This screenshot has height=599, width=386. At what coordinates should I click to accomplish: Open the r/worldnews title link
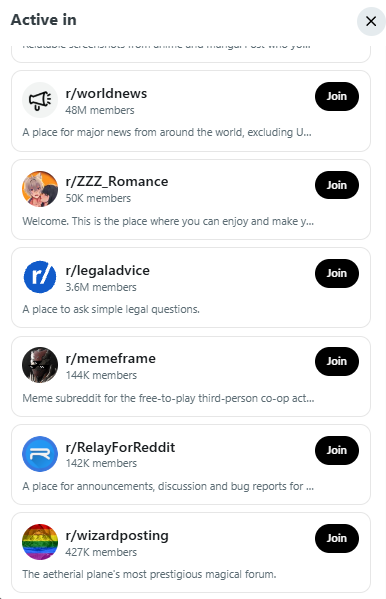[x=106, y=93]
